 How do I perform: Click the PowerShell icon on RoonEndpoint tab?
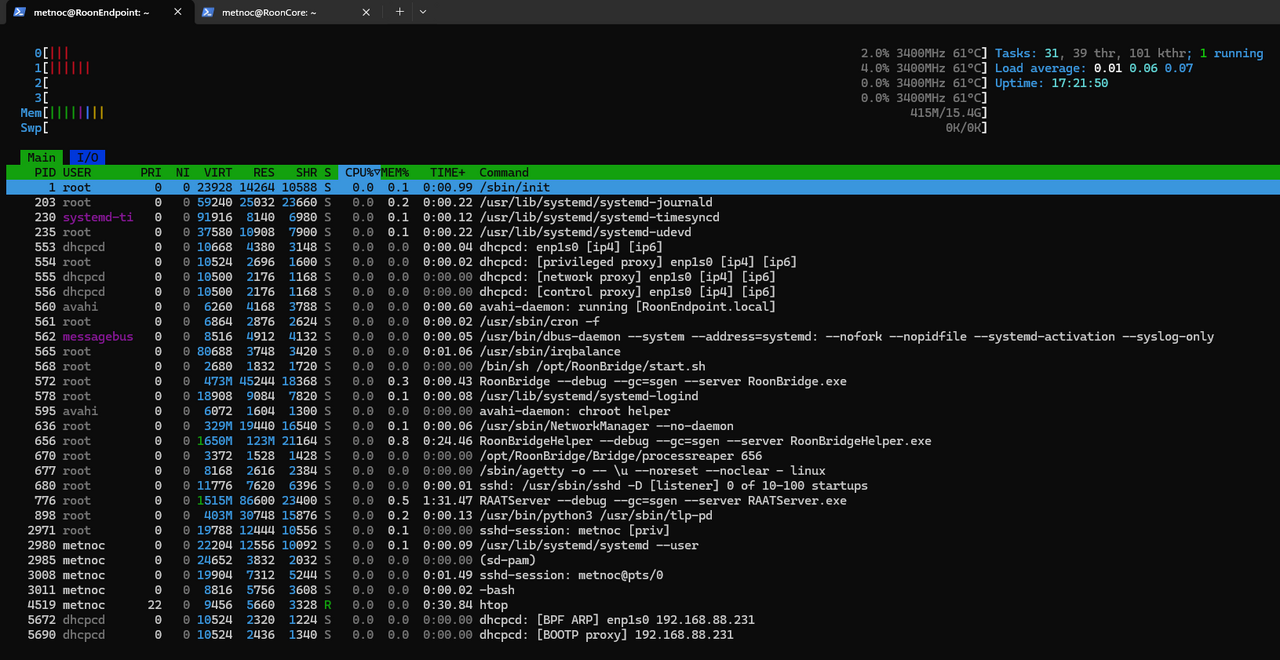point(19,12)
